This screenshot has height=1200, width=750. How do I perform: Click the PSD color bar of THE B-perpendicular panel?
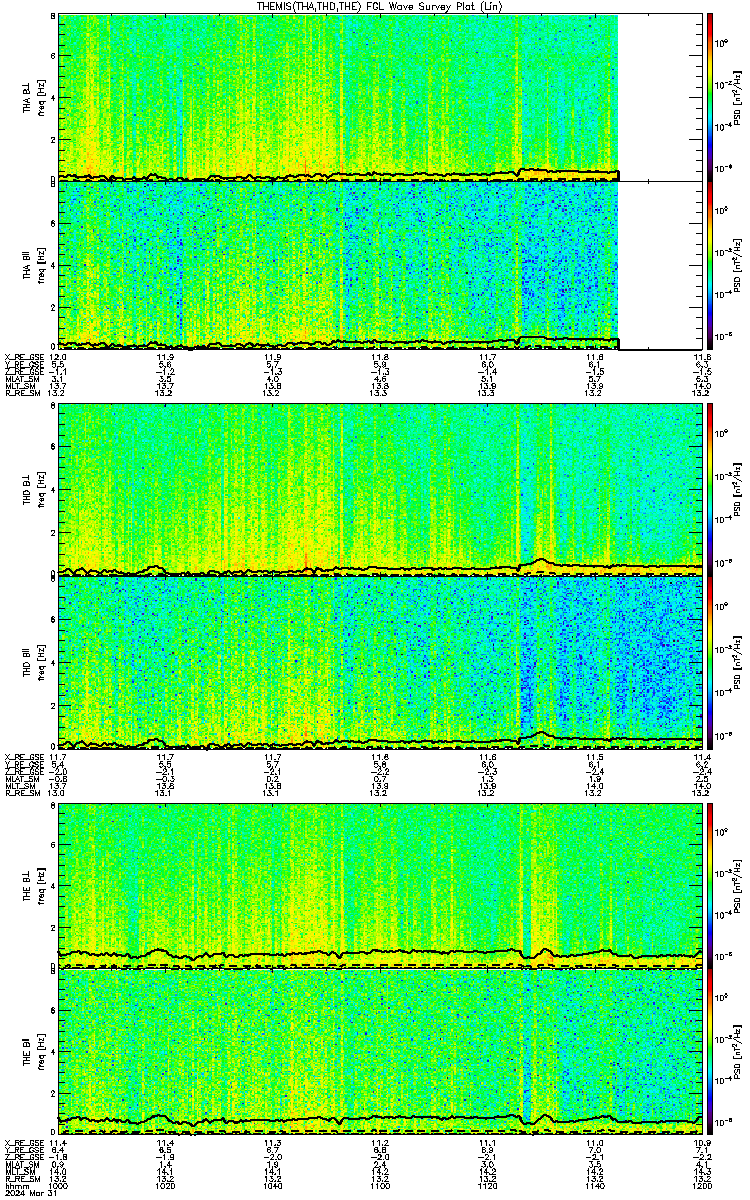pyautogui.click(x=709, y=885)
